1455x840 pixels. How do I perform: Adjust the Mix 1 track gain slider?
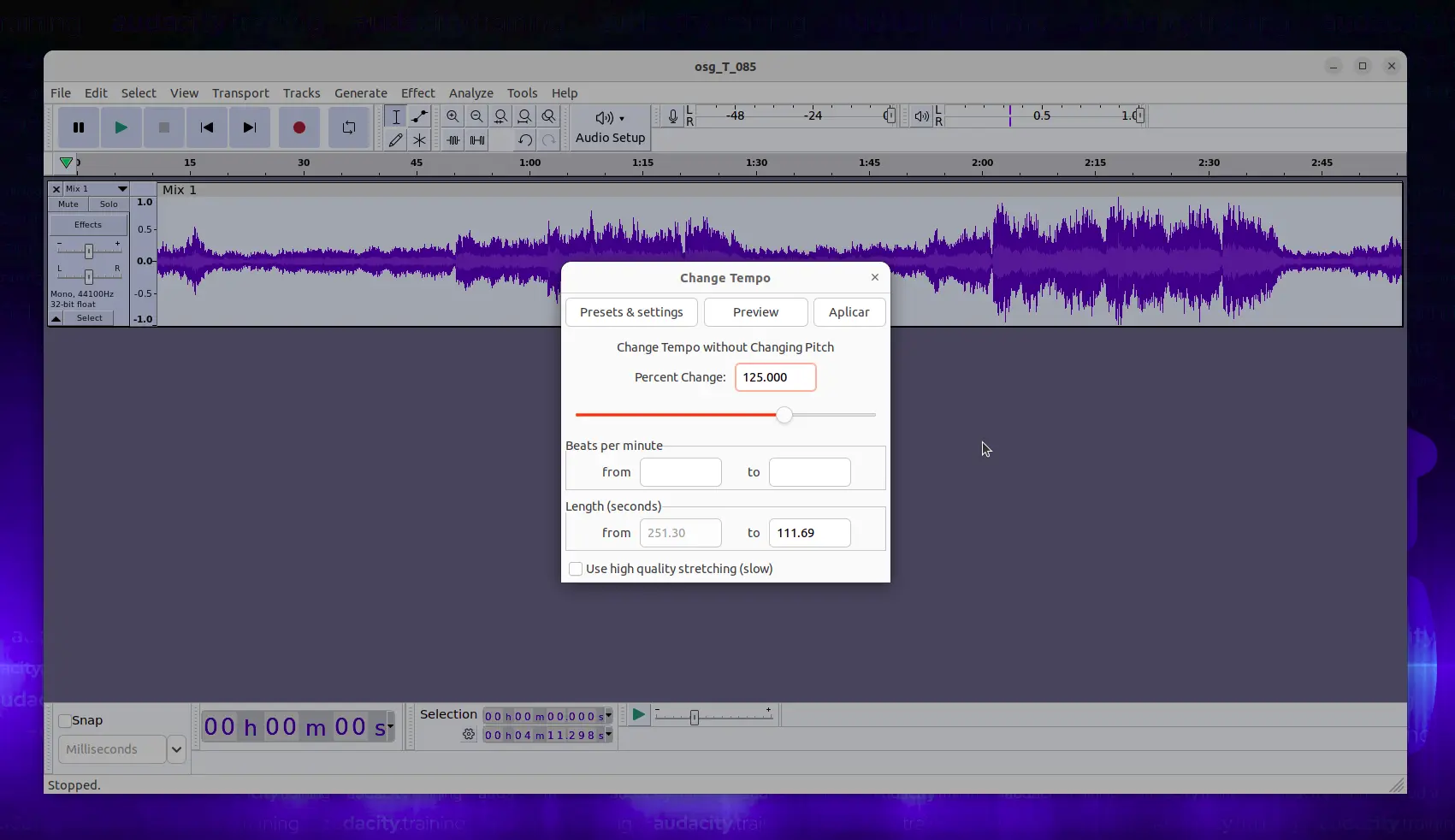click(x=89, y=251)
